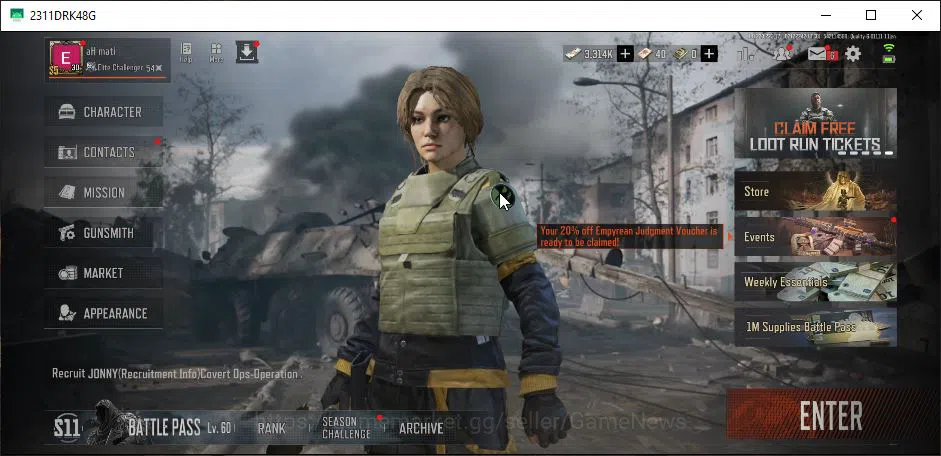Open the More grid icon

point(216,53)
